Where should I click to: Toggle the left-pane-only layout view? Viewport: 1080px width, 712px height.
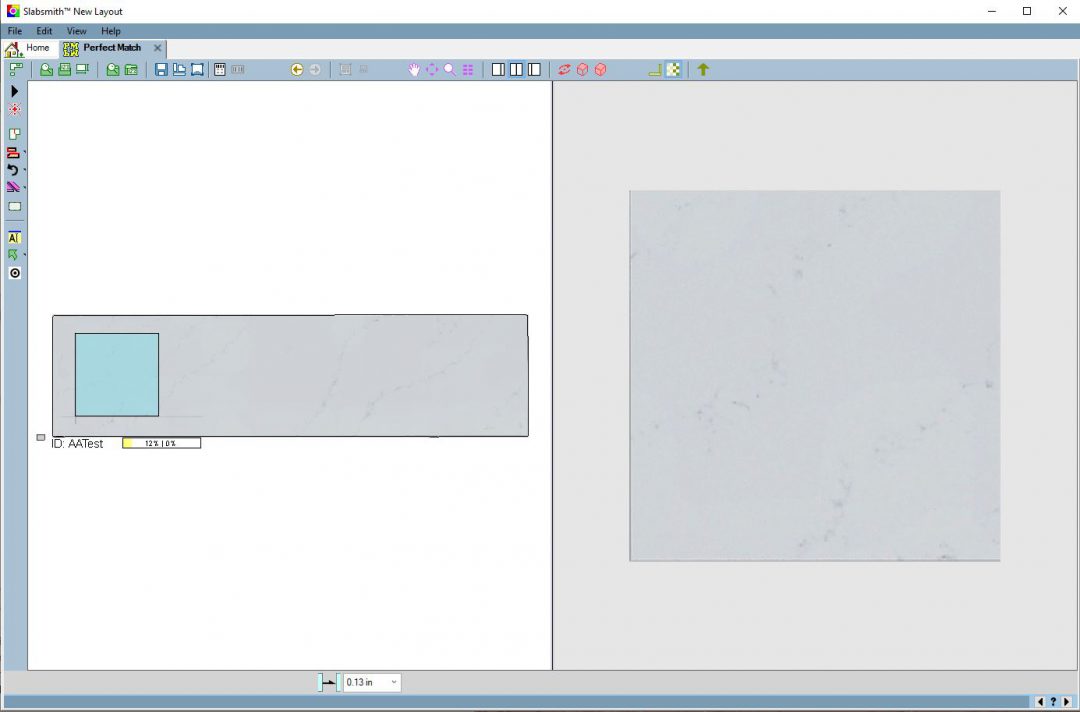click(498, 70)
